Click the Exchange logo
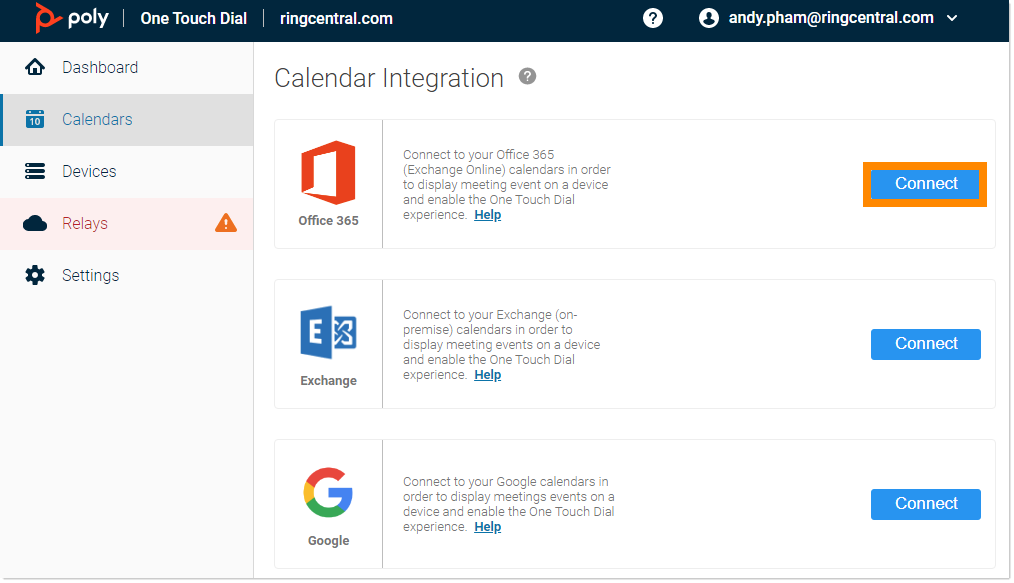Image resolution: width=1014 pixels, height=583 pixels. (328, 333)
